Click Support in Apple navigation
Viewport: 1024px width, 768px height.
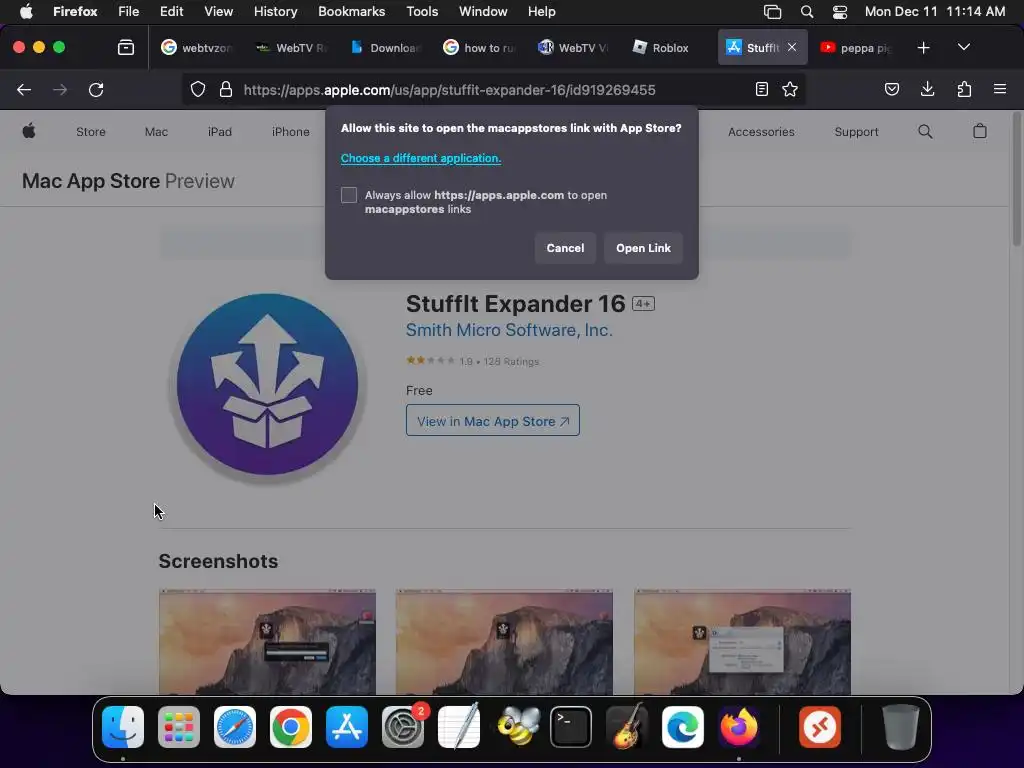click(856, 132)
